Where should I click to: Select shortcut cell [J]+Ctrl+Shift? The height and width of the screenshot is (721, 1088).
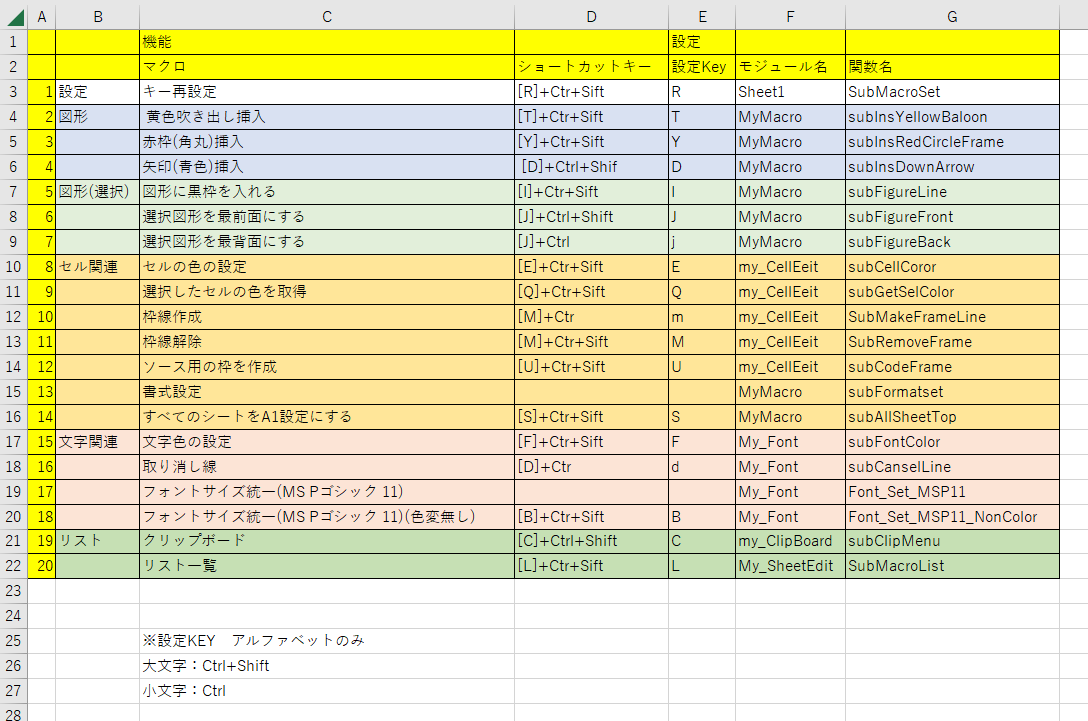coord(591,217)
